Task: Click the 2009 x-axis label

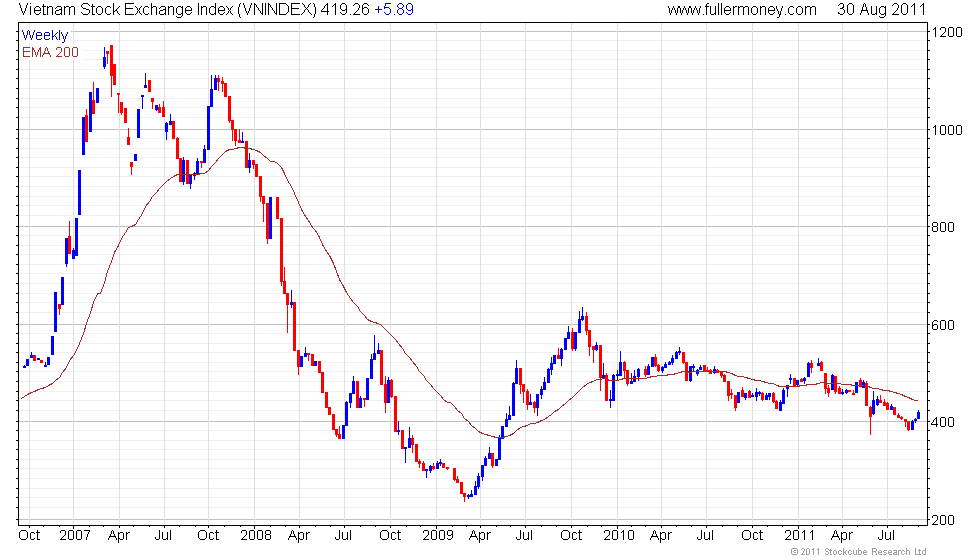Action: (438, 536)
